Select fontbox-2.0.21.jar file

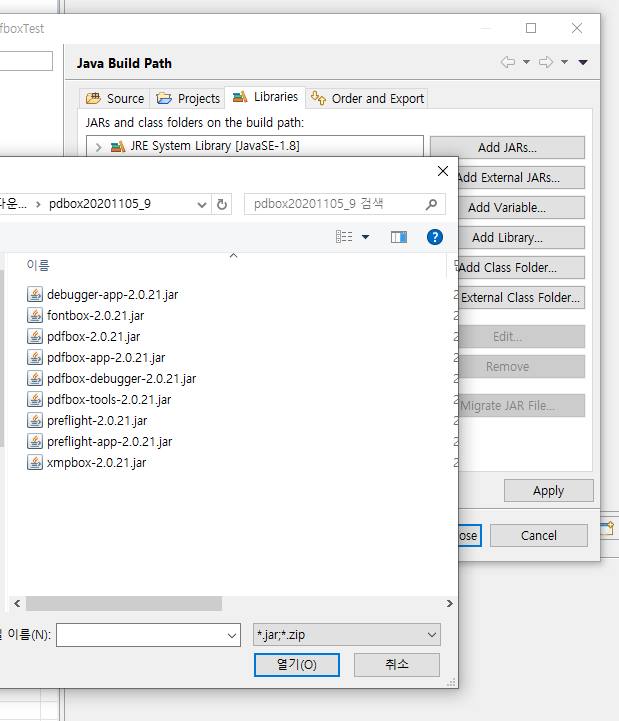pos(95,316)
